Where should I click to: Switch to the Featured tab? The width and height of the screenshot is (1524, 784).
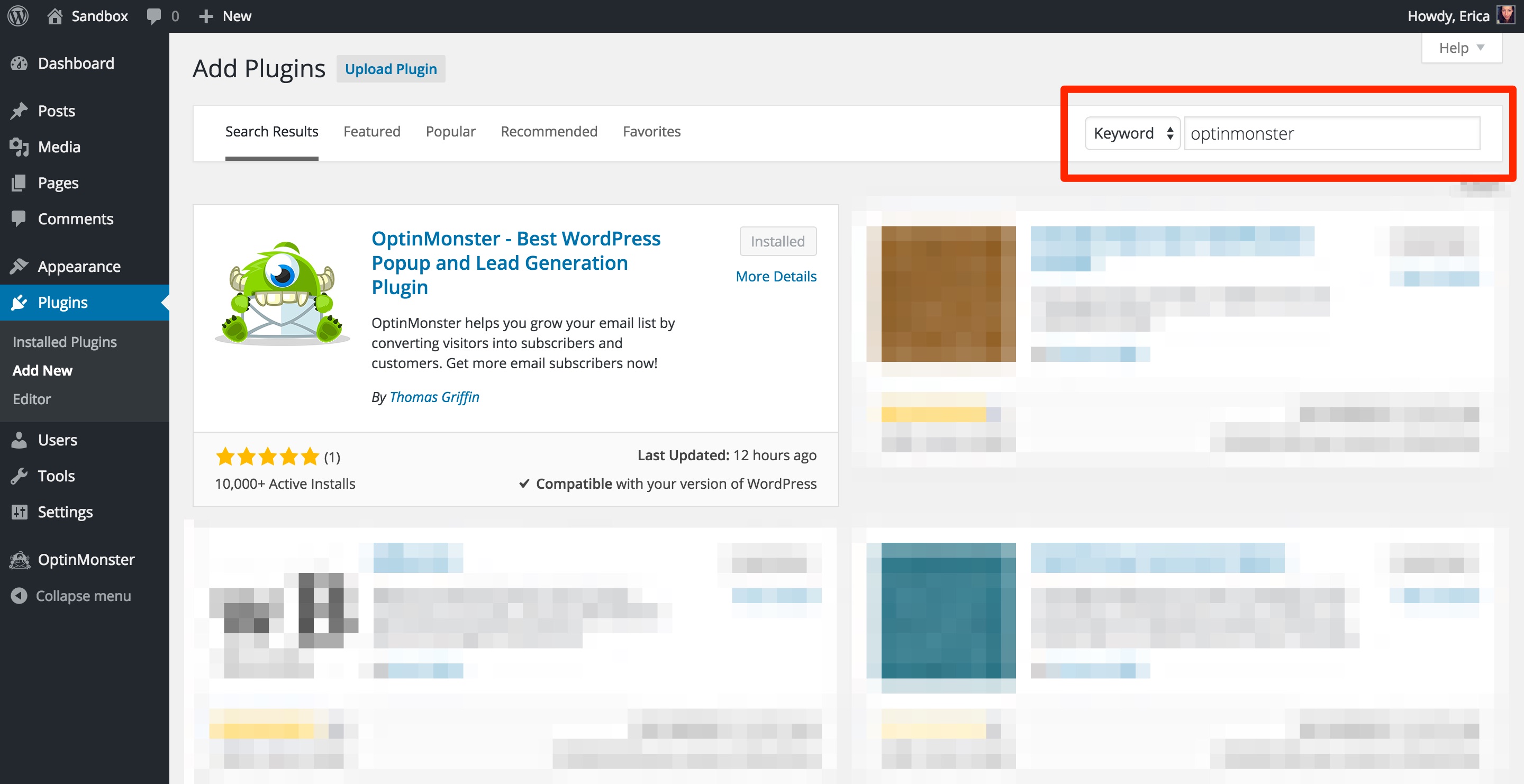[x=371, y=131]
